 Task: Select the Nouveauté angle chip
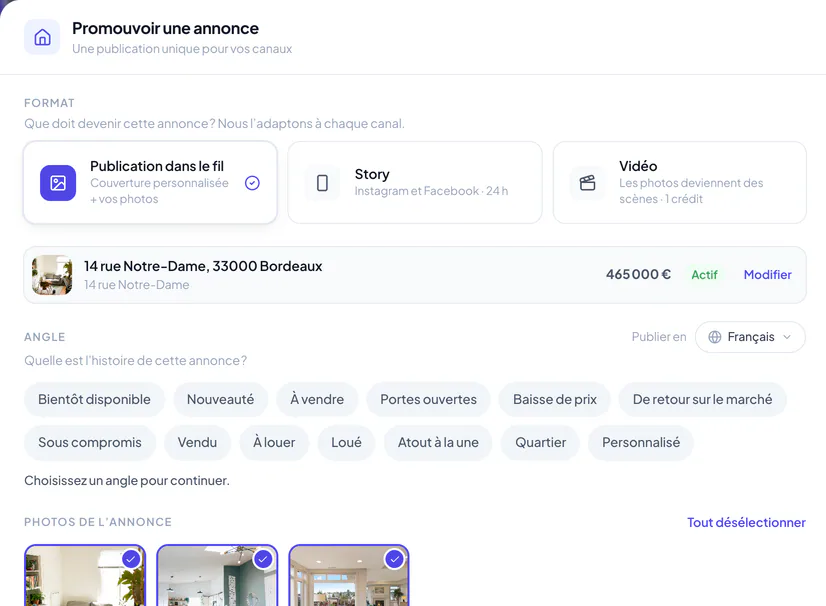(220, 399)
